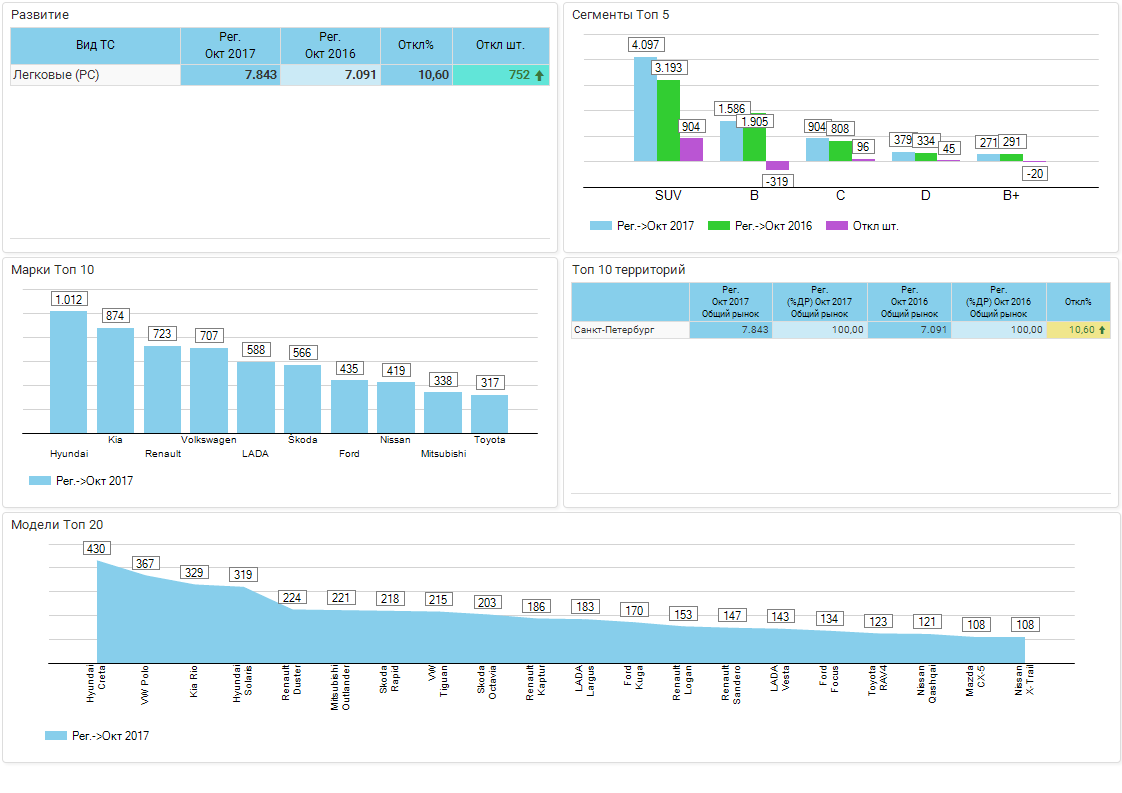Select the blue SUV bar showing 4.097
The height and width of the screenshot is (793, 1122).
coord(645,109)
